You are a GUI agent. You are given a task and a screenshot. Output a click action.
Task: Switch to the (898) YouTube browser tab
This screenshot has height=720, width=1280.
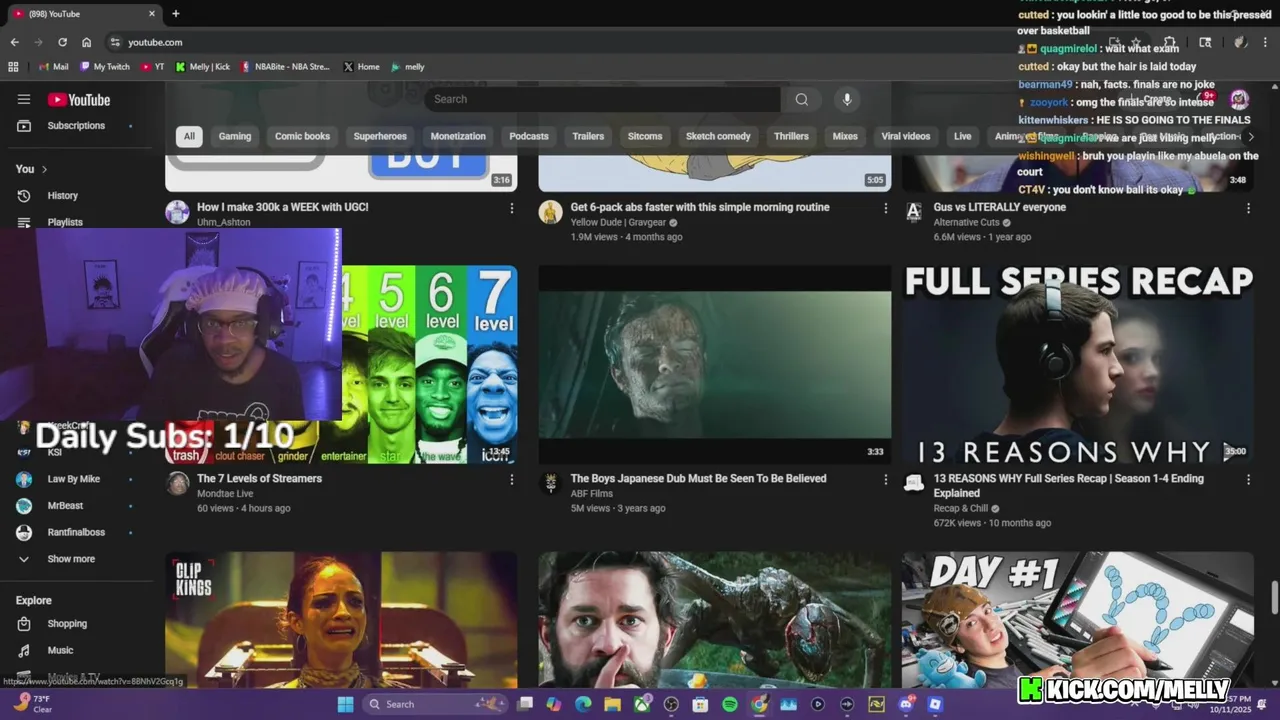click(x=84, y=14)
